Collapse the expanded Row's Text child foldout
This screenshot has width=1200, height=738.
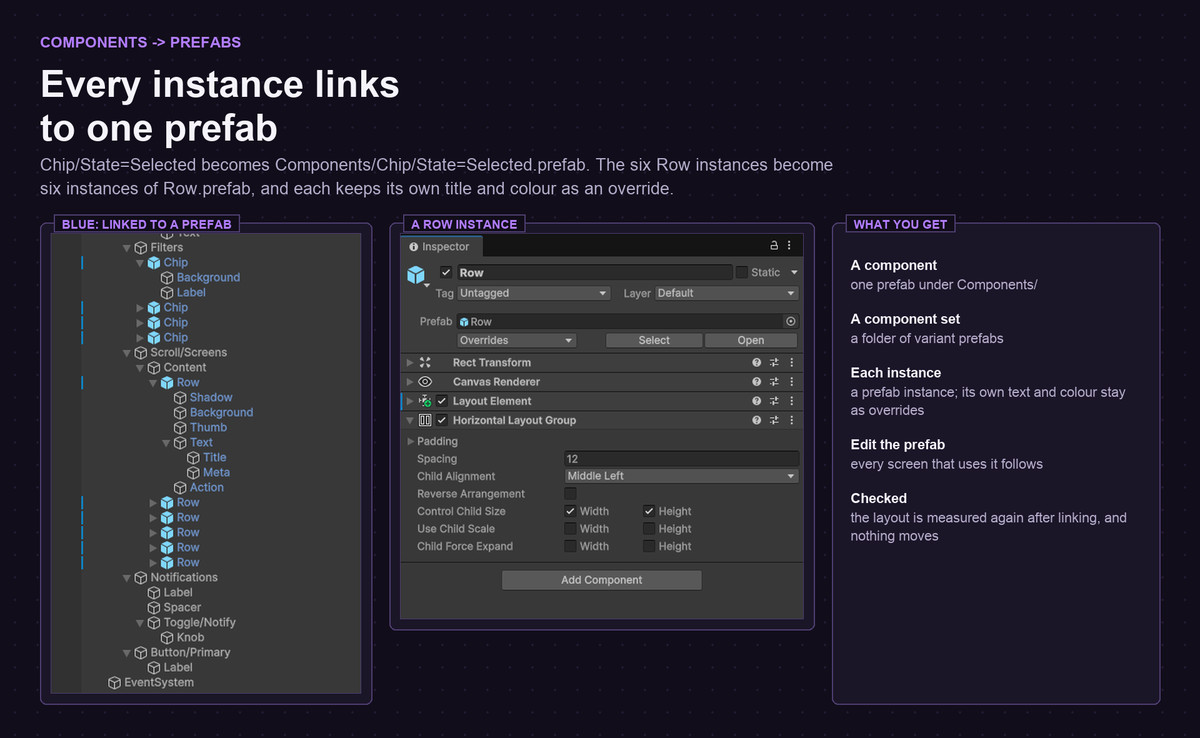tap(167, 442)
